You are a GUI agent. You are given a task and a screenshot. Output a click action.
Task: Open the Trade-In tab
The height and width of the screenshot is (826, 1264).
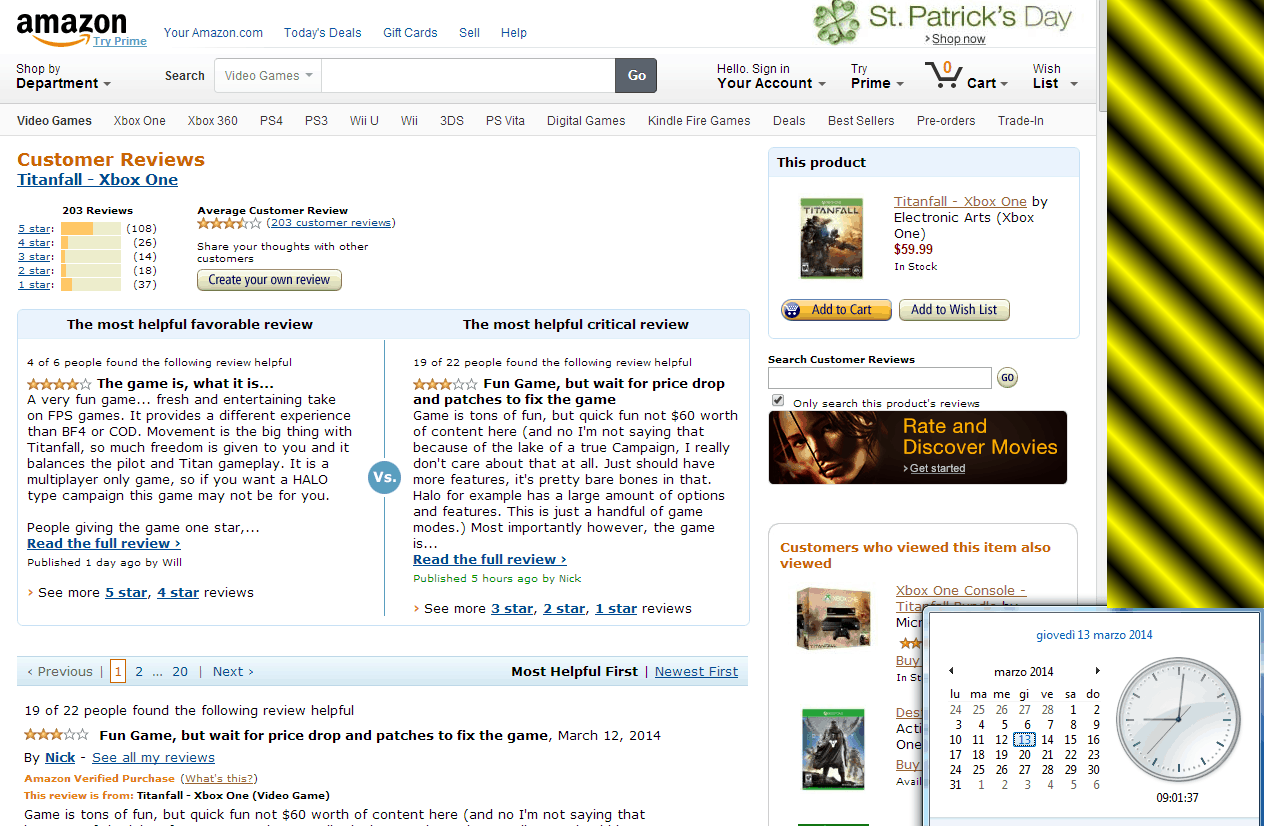click(1020, 121)
